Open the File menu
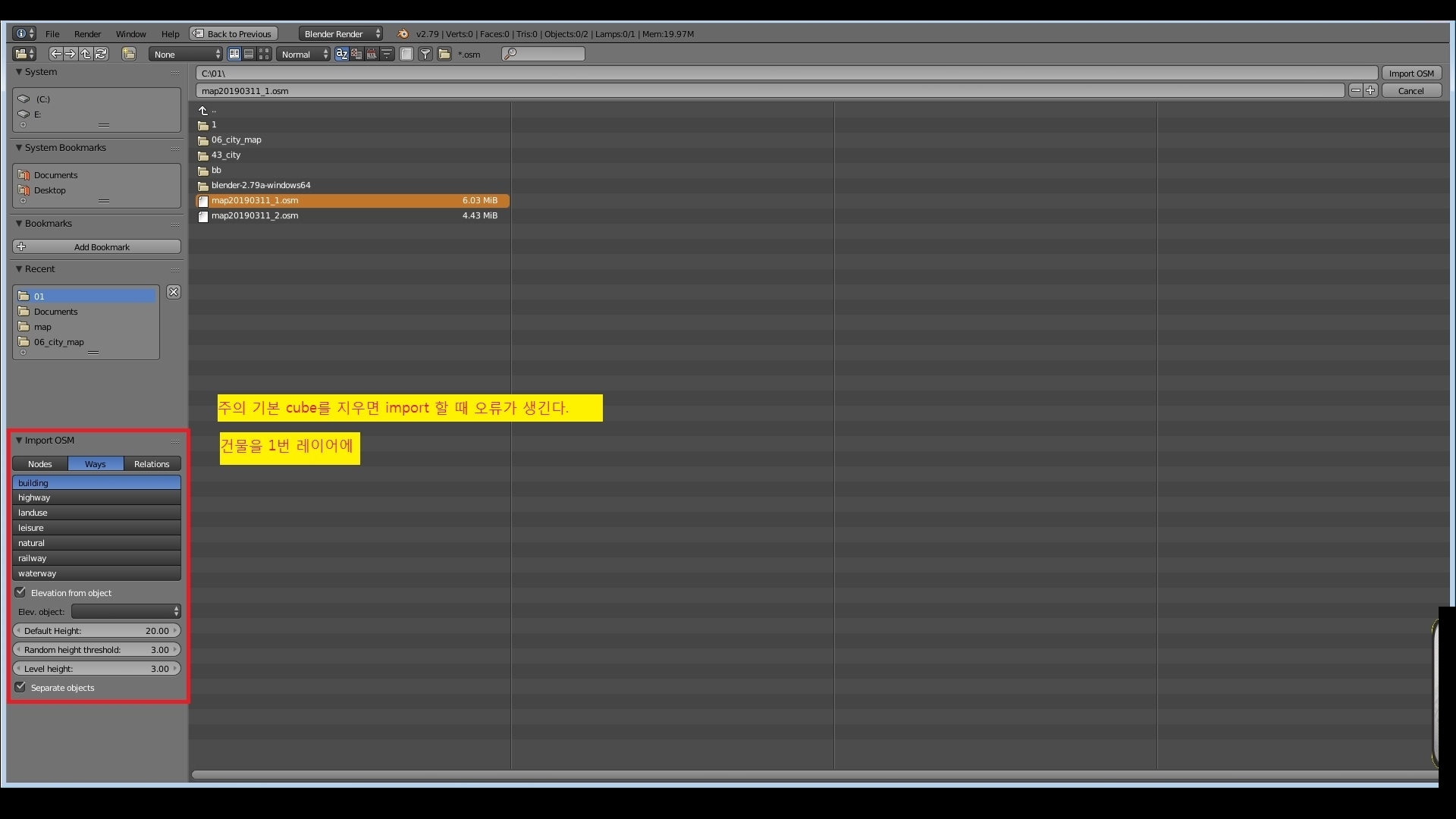The height and width of the screenshot is (819, 1456). point(52,33)
